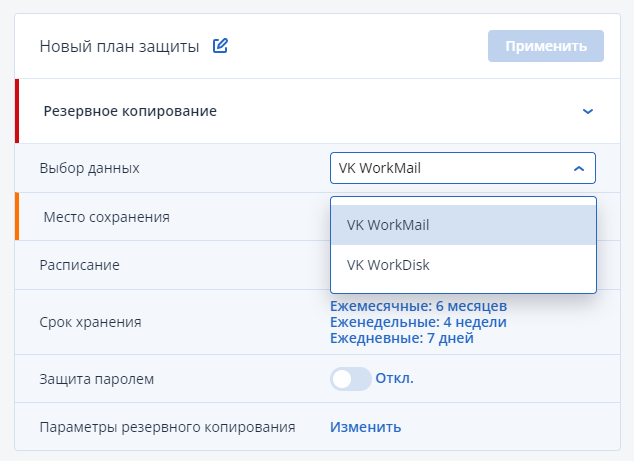The width and height of the screenshot is (634, 461).
Task: Open the Изменить link for backup options
Action: pos(365,427)
